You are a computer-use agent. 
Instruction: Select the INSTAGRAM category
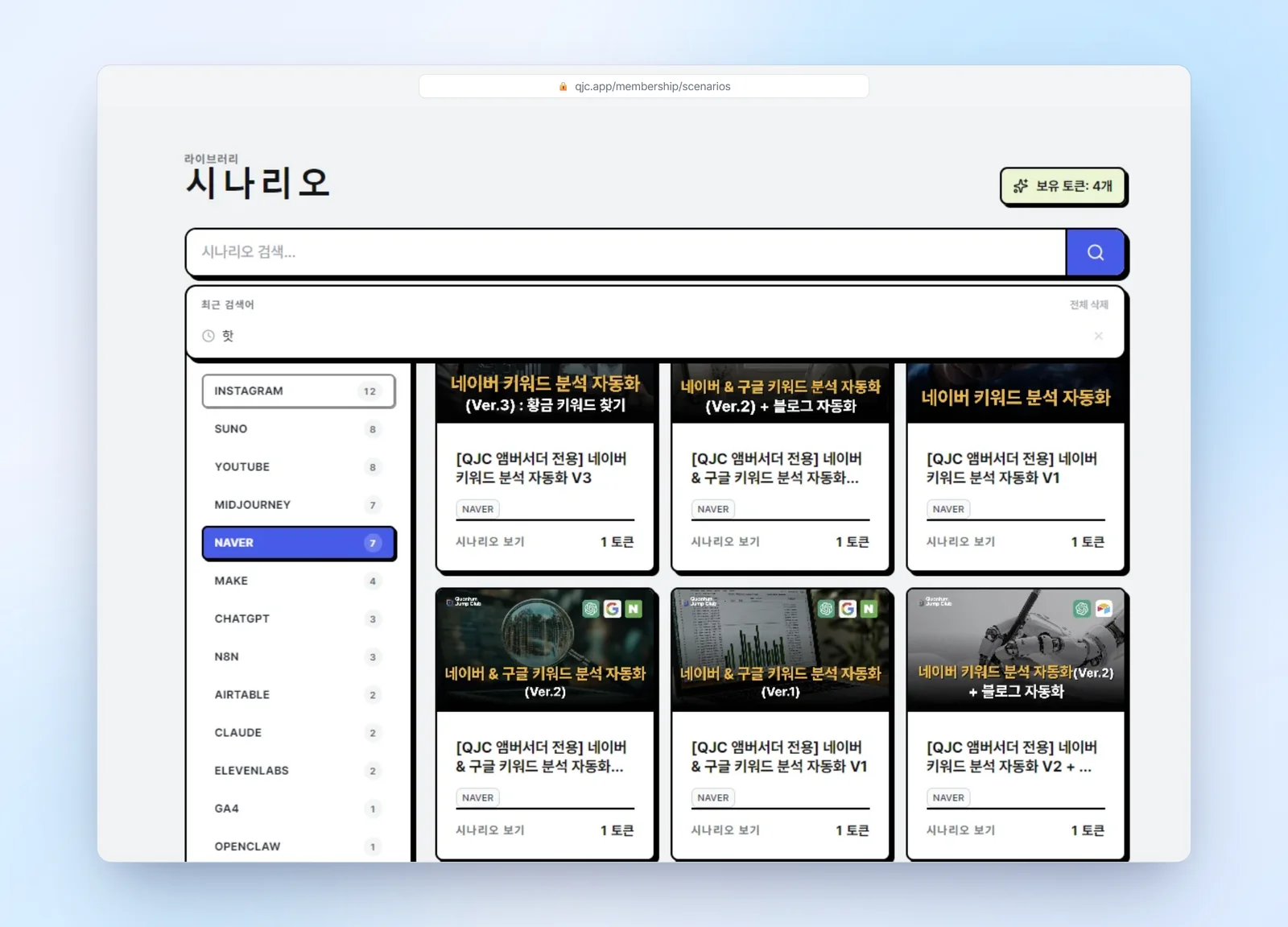pos(299,391)
